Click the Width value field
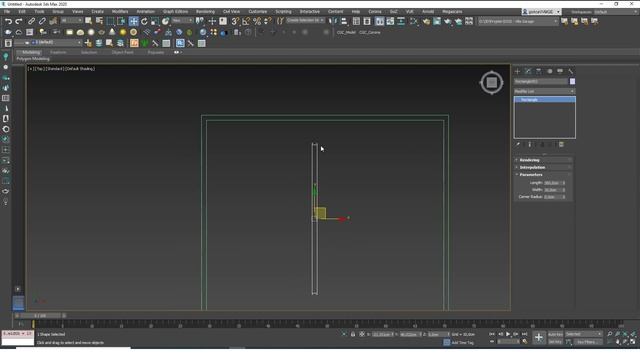Viewport: 640px width, 360px height. [553, 190]
